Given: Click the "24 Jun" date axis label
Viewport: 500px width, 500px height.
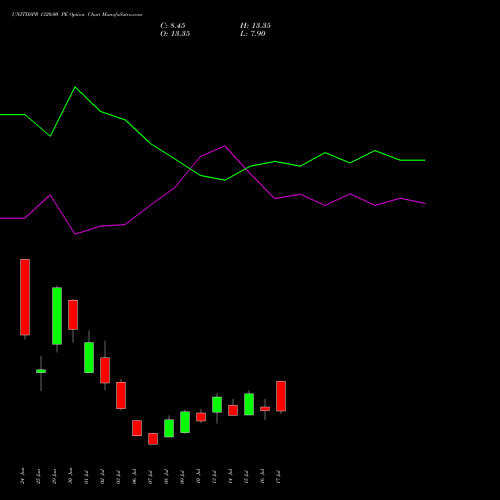Looking at the screenshot, I should click(22, 476).
